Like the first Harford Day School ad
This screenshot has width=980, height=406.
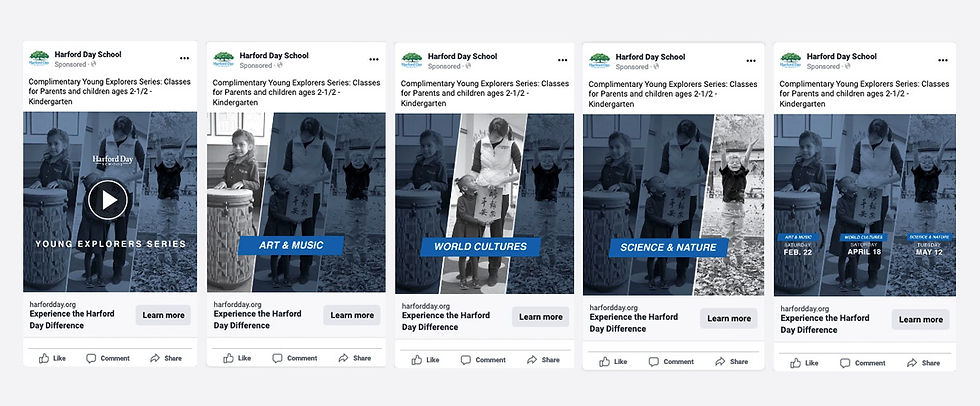[52, 358]
